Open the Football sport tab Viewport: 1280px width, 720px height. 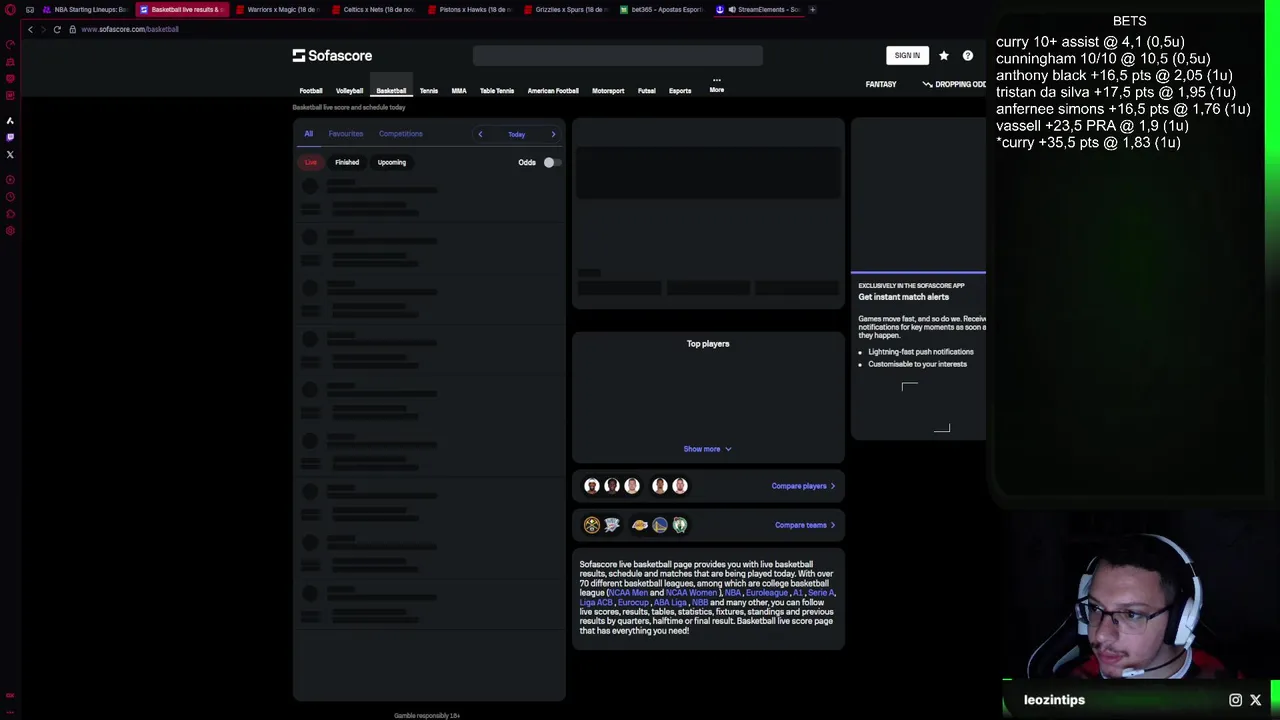click(x=311, y=91)
